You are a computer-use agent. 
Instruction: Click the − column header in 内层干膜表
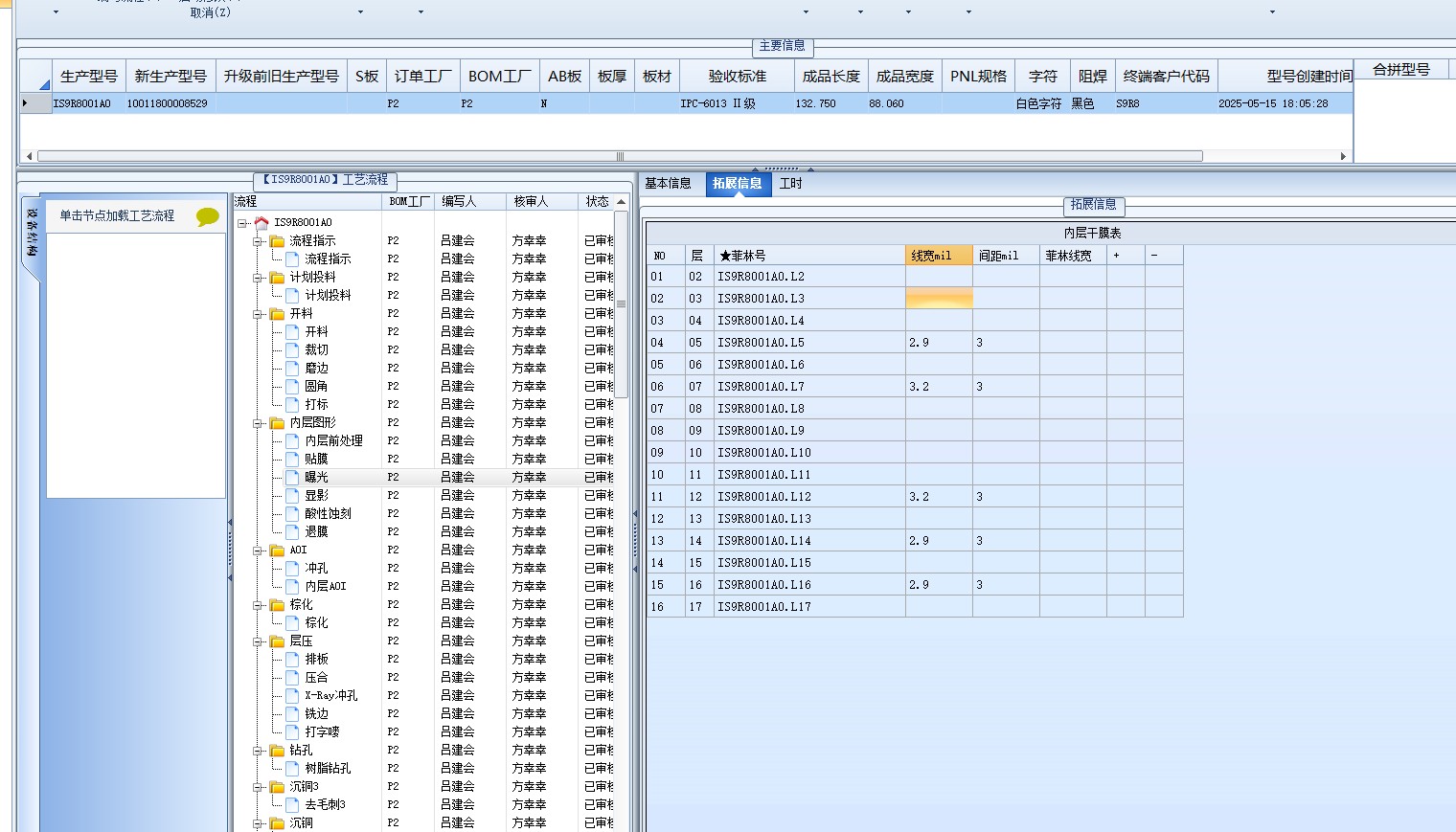point(1164,256)
